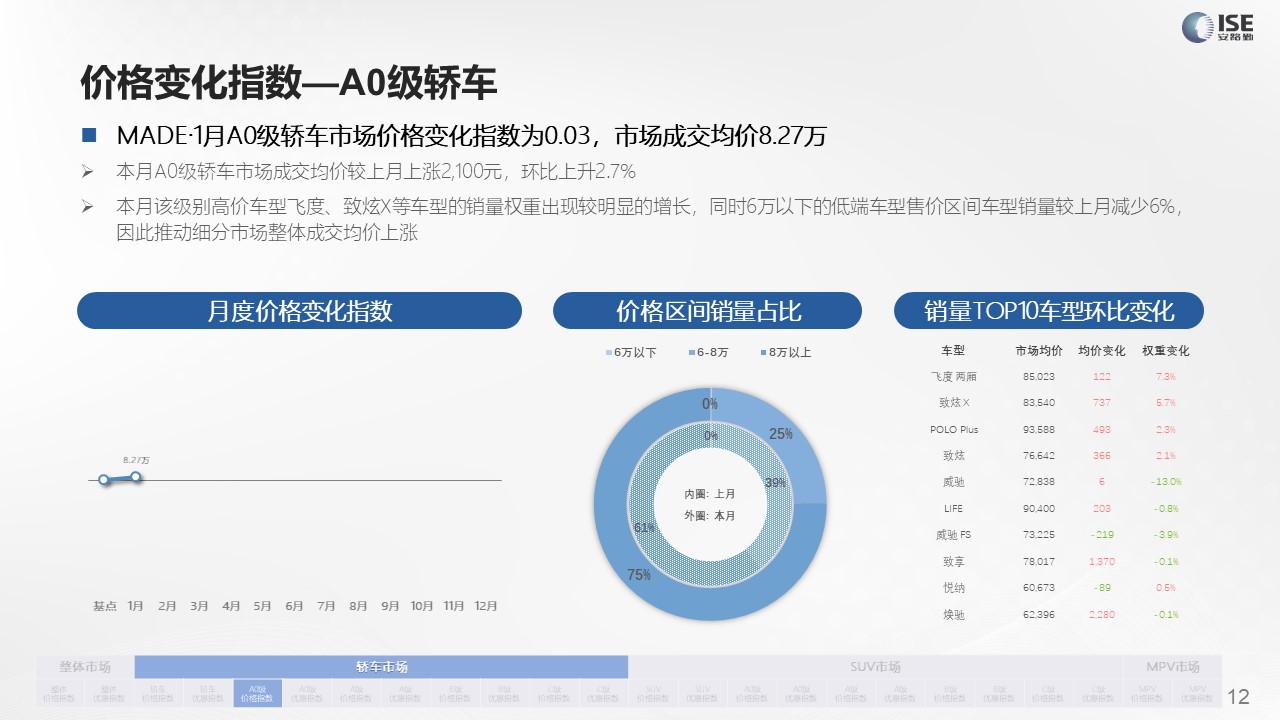
Task: Click the 销量TOP10车型环比变化 header
Action: tap(1048, 311)
